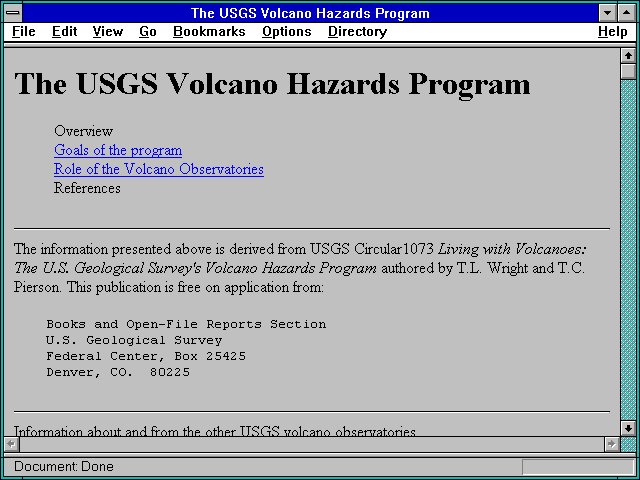
Task: Click the References text item
Action: (87, 188)
